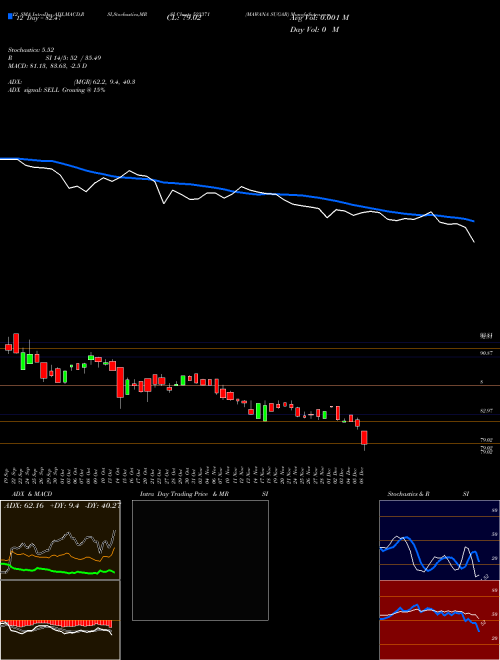
Task: Click the red MACD histogram bars
Action: pyautogui.click(x=56, y=623)
